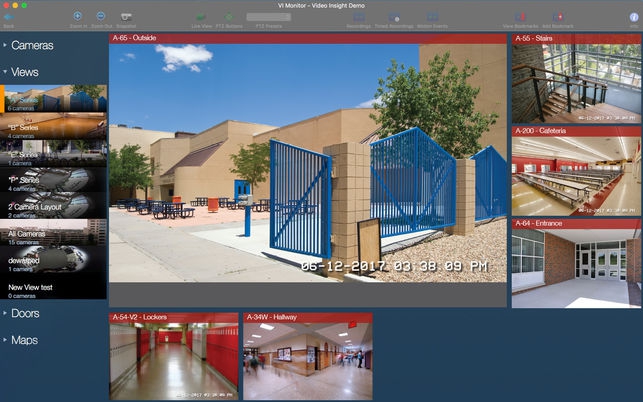Open the Info icon in toolbar
This screenshot has width=643, height=402.
tap(634, 17)
